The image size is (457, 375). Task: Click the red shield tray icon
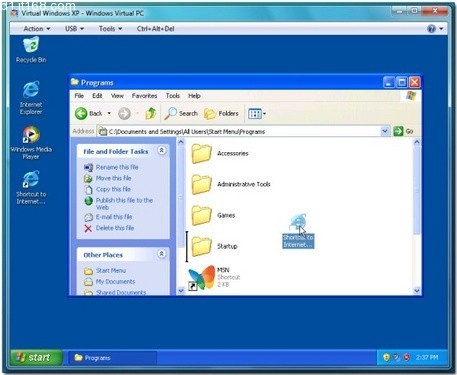[406, 358]
